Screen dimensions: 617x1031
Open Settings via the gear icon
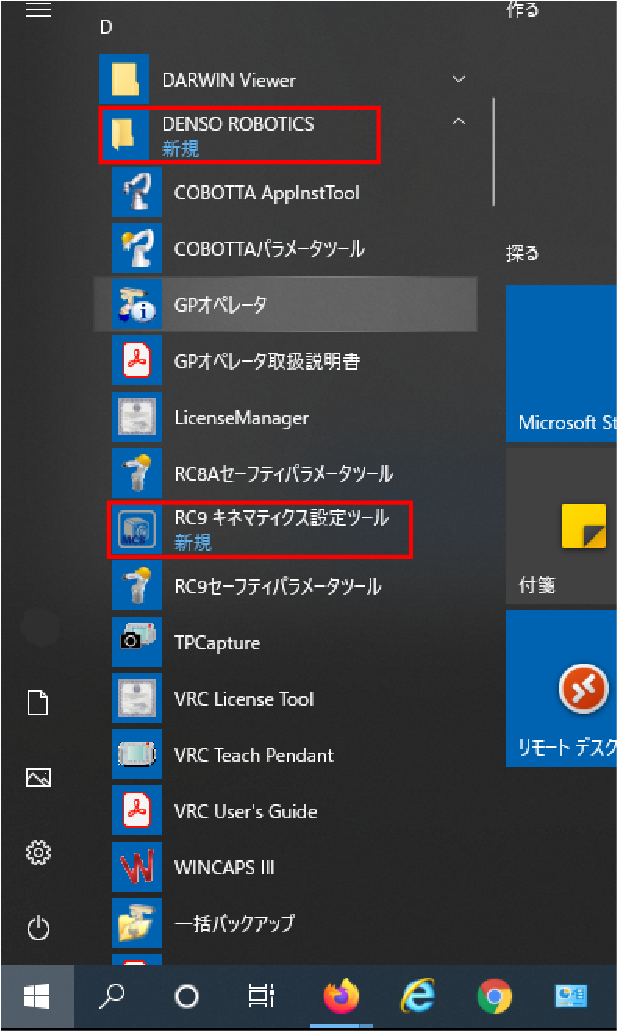click(38, 853)
